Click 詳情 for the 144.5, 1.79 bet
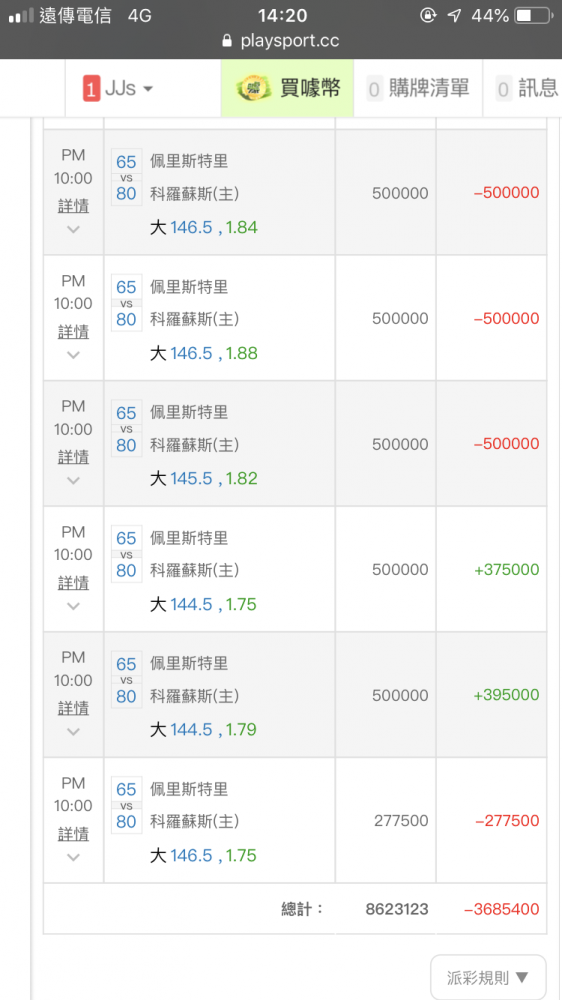 [x=73, y=709]
